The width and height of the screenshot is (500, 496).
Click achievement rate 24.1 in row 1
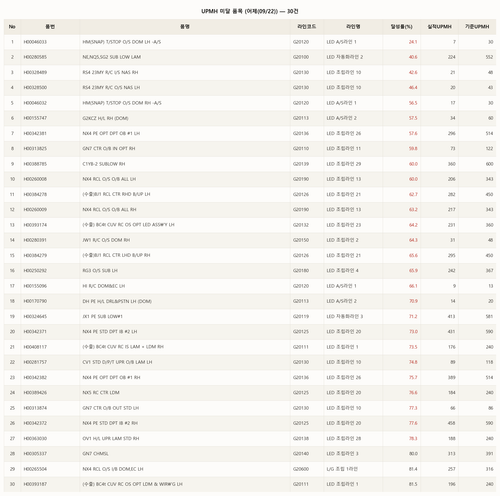click(413, 42)
